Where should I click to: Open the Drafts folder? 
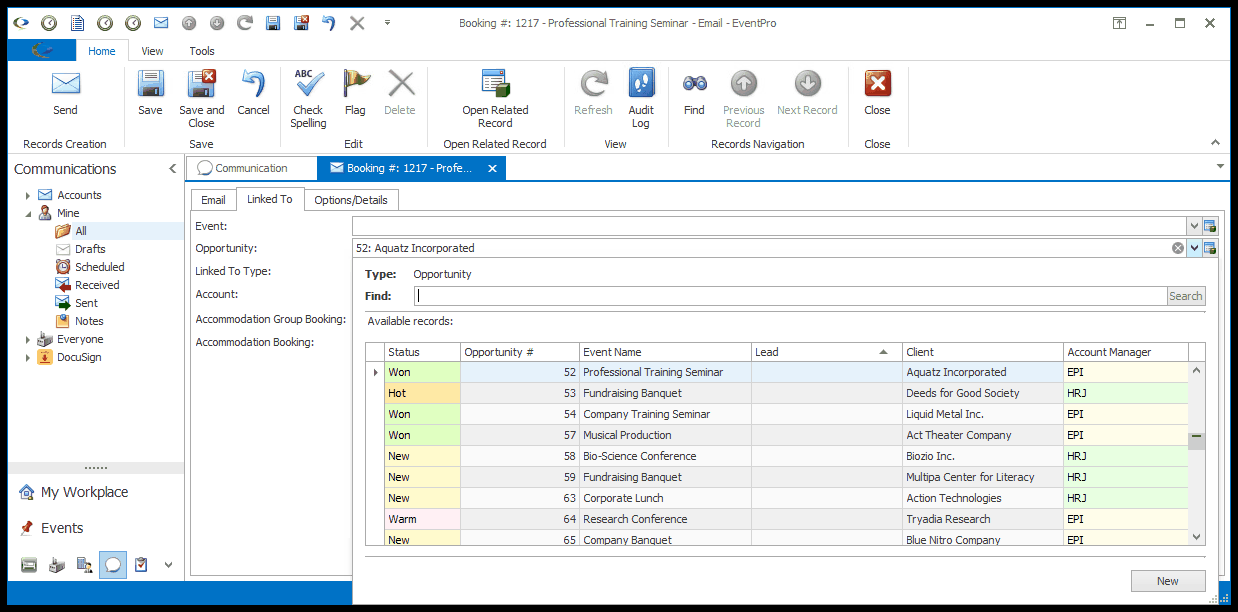point(90,249)
